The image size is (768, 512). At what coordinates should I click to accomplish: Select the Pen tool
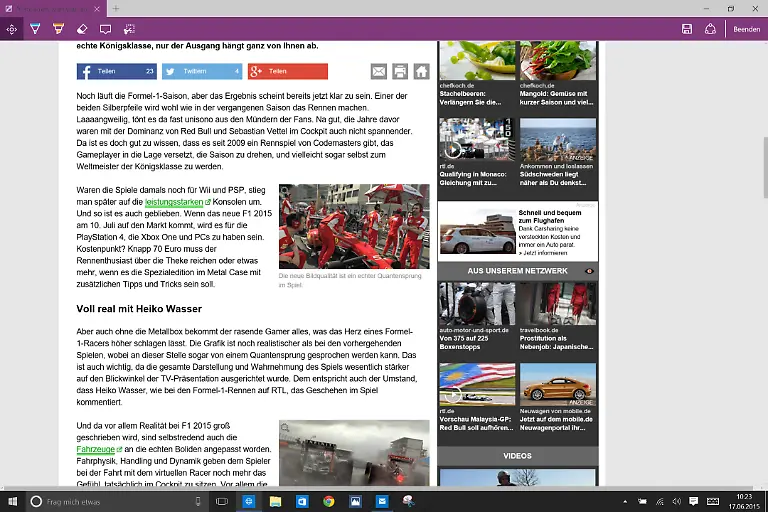[x=35, y=29]
